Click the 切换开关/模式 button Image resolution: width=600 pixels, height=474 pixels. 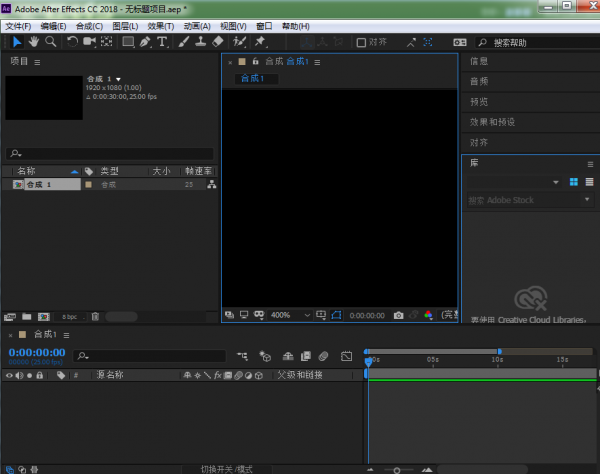[x=226, y=468]
